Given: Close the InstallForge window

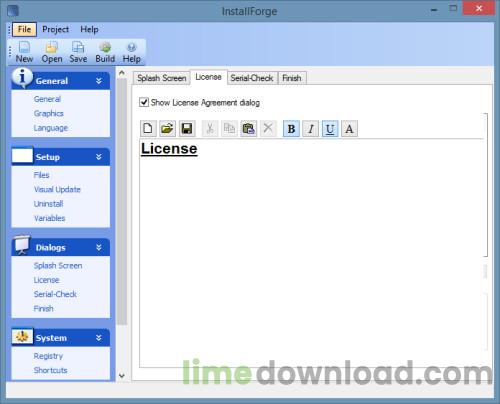Looking at the screenshot, I should click(479, 9).
